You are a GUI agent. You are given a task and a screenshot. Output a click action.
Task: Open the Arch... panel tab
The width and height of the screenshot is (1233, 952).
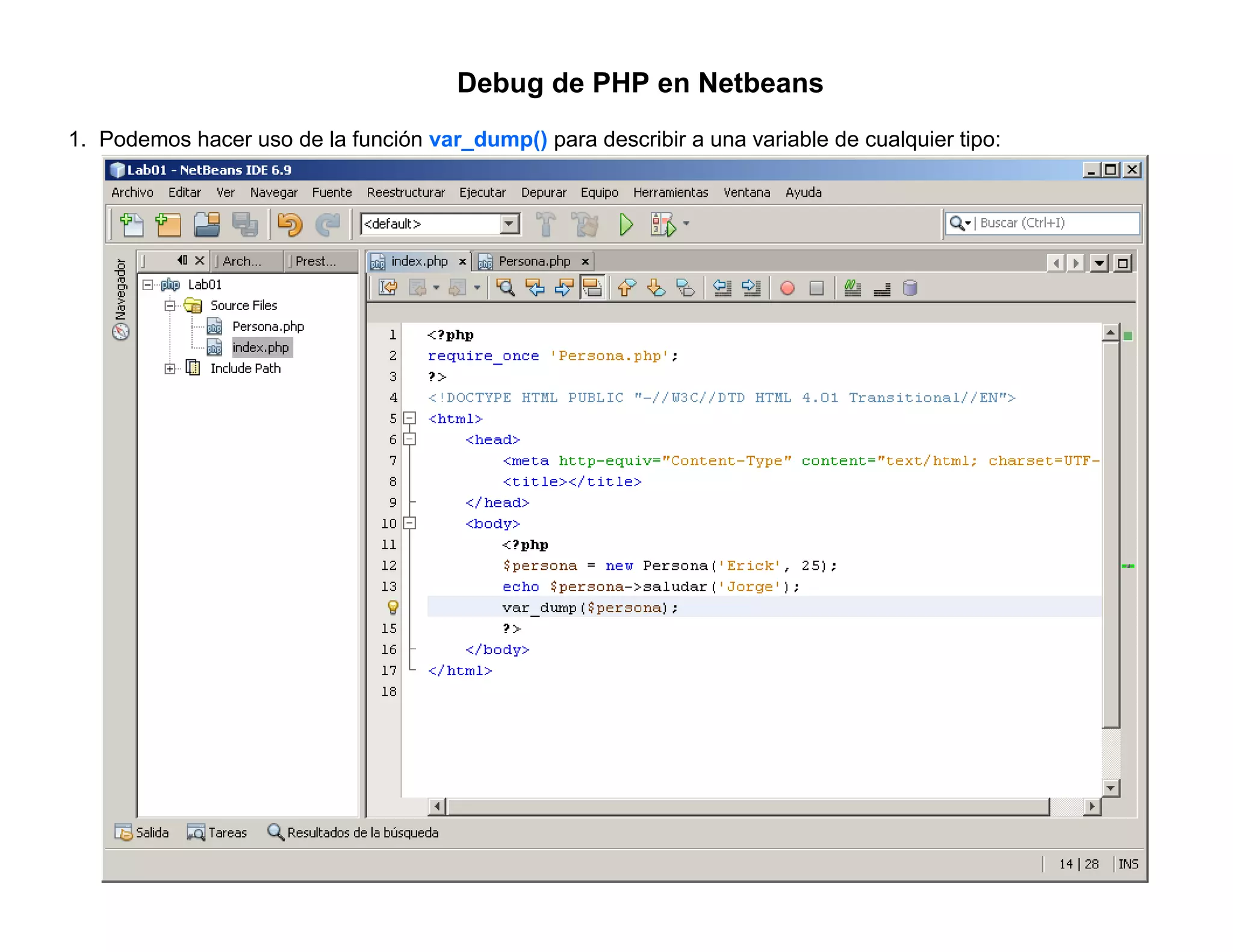click(x=248, y=261)
